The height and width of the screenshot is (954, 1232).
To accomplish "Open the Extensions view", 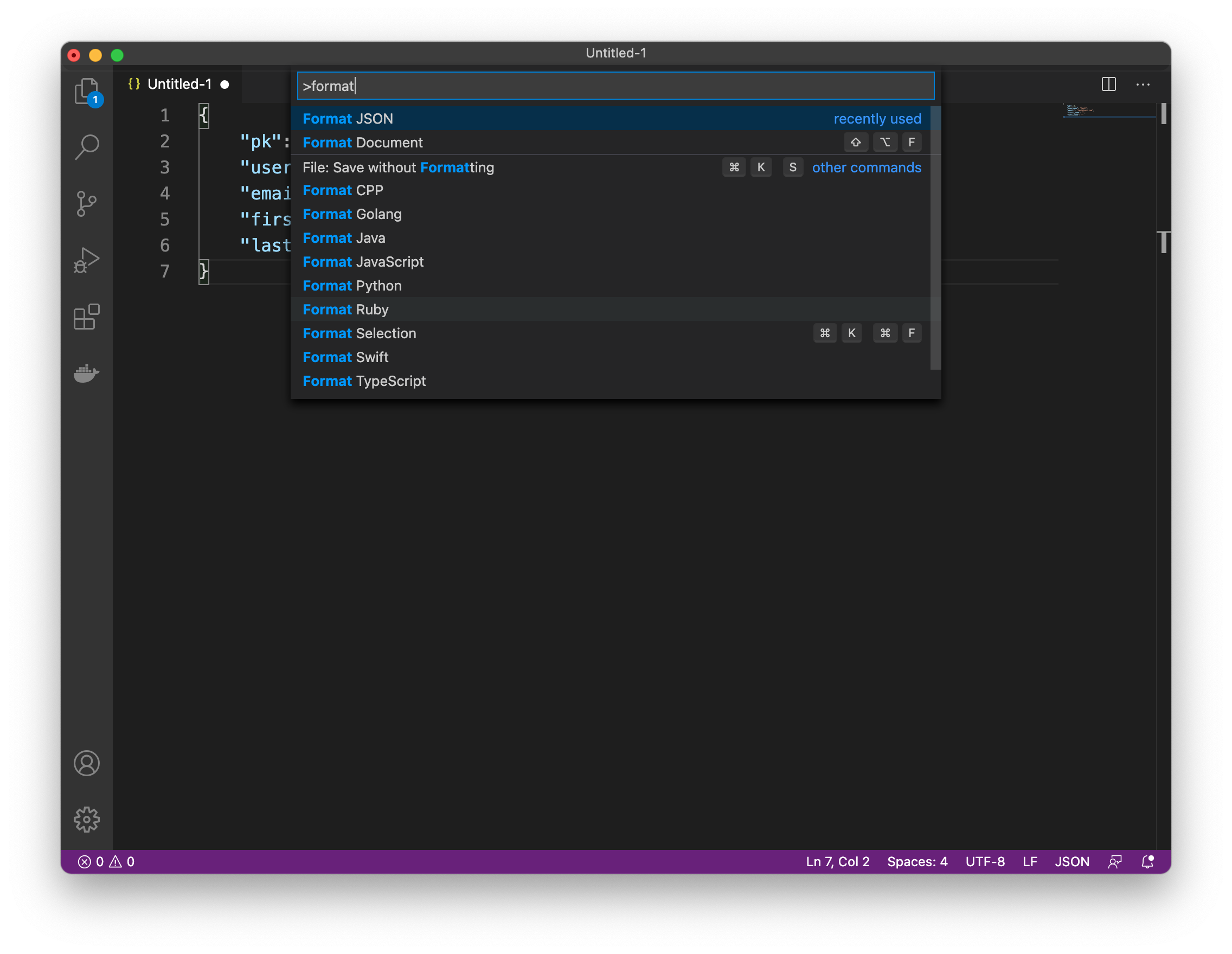I will (86, 317).
